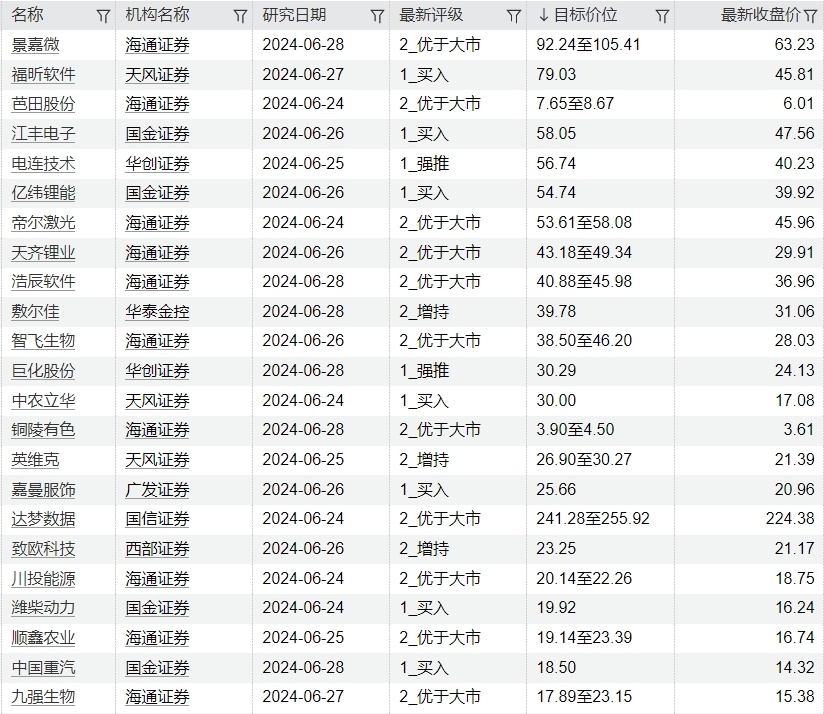Select closing price 6.01
Image resolution: width=824 pixels, height=714 pixels.
click(x=799, y=104)
